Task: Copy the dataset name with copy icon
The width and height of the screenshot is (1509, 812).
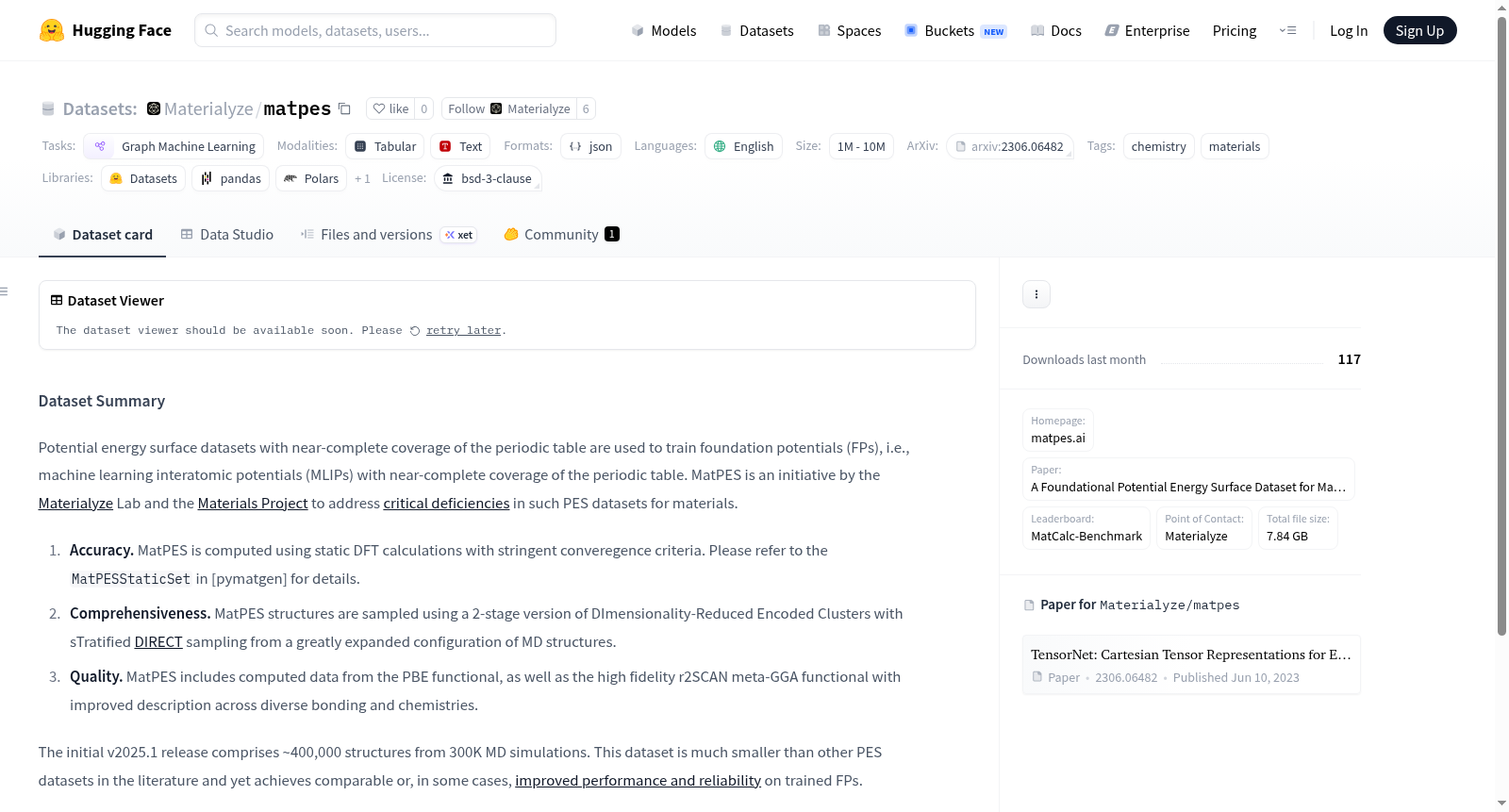Action: (345, 108)
